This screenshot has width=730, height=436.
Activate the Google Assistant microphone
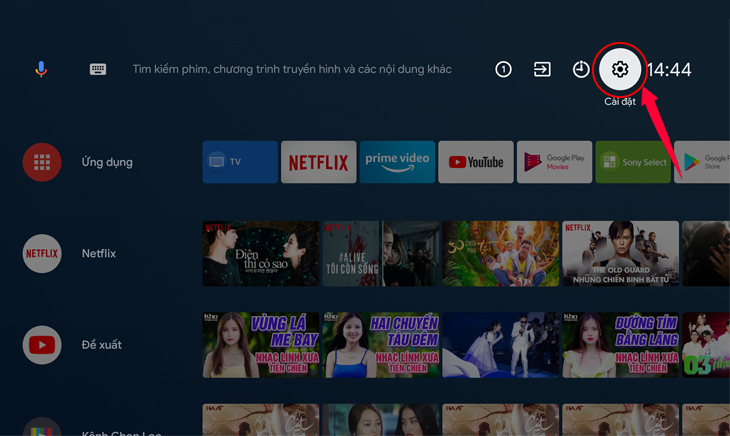[41, 69]
